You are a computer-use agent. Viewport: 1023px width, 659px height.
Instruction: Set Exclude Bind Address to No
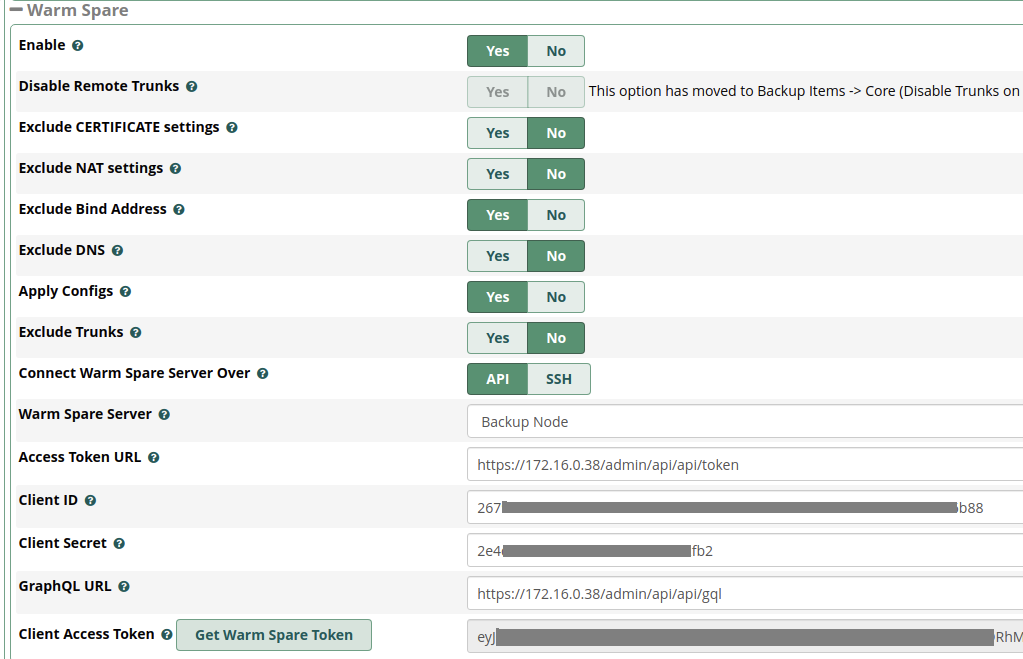556,215
